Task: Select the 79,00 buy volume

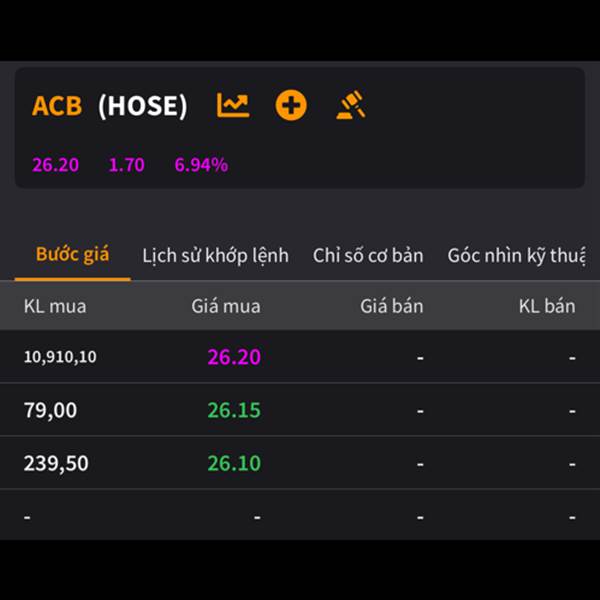Action: [50, 410]
